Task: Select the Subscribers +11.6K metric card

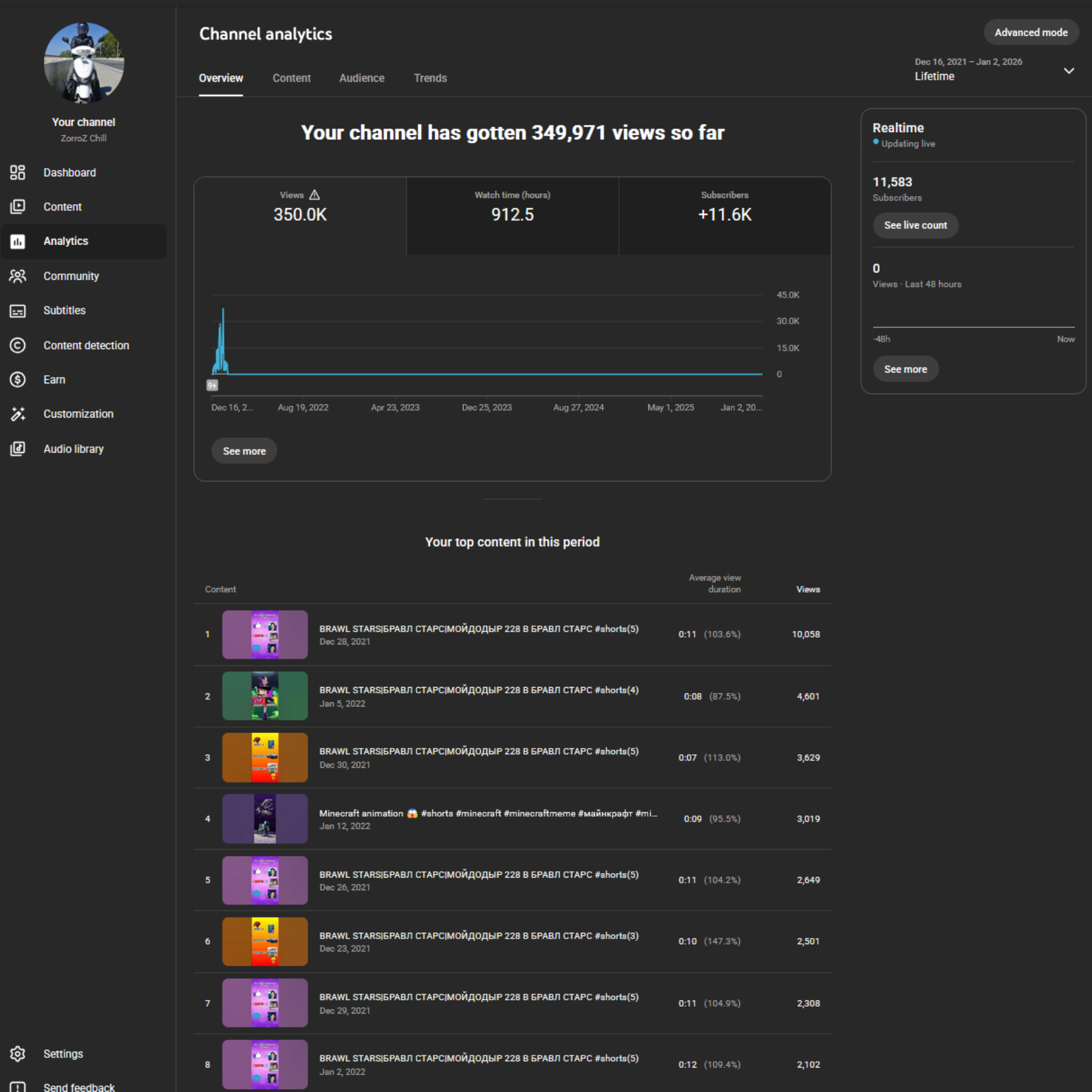Action: click(x=724, y=216)
